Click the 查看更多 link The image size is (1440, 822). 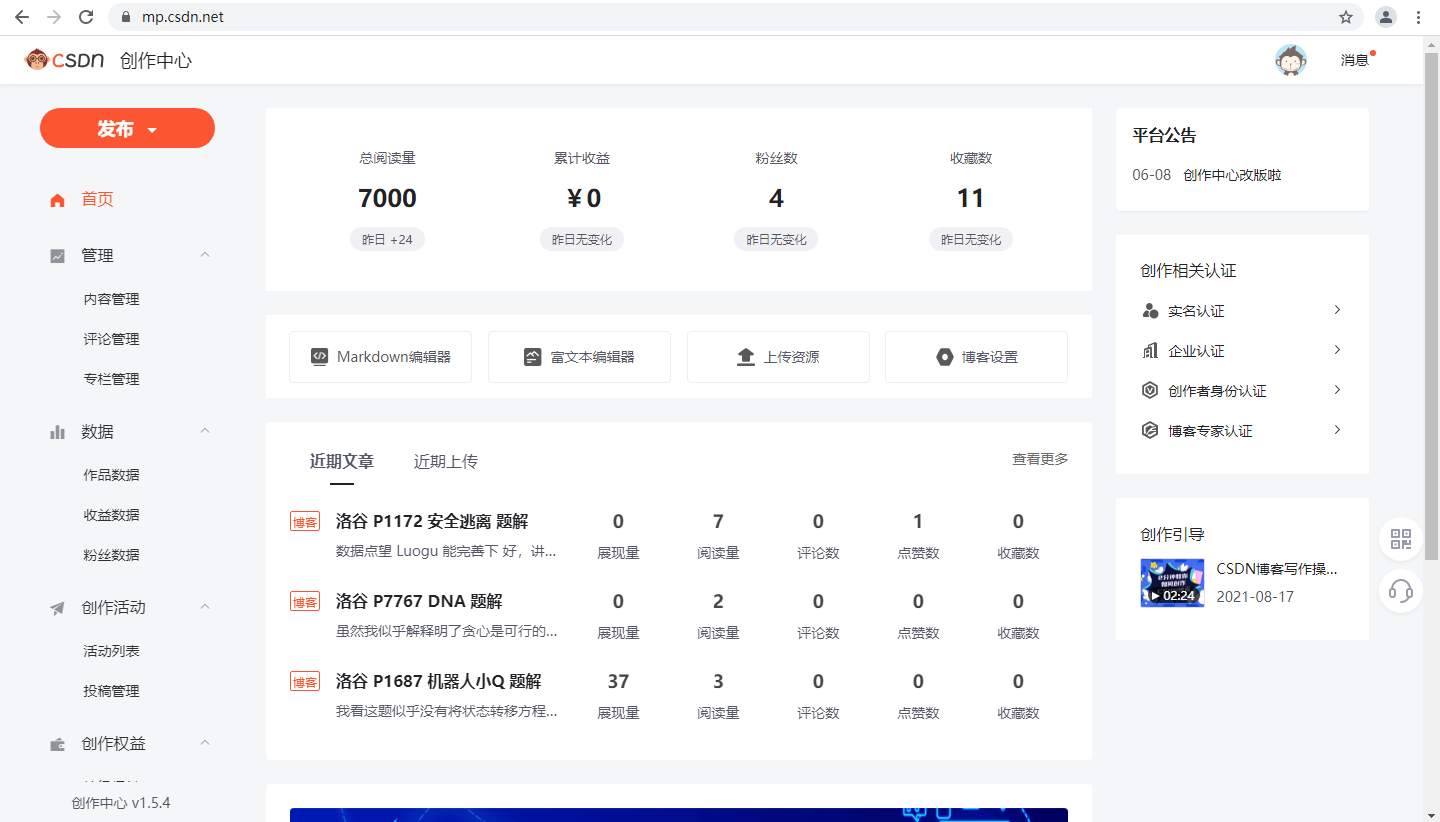pyautogui.click(x=1039, y=458)
